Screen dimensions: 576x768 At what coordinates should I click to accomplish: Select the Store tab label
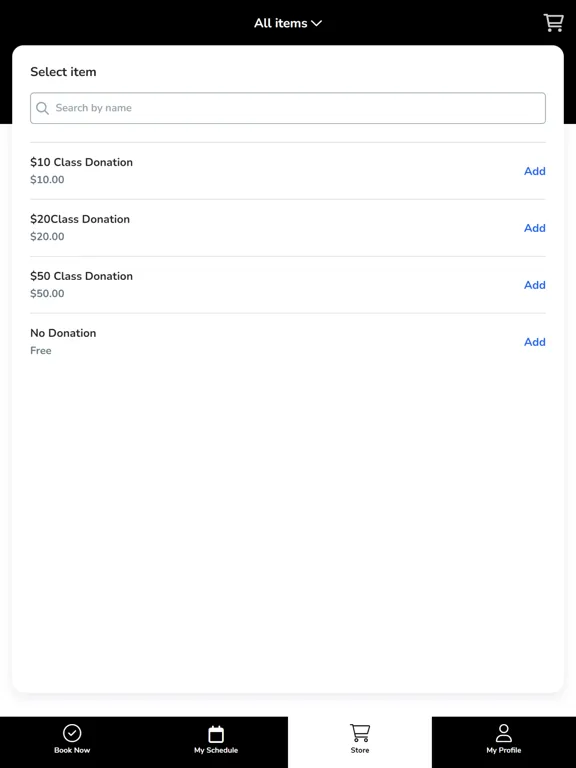click(360, 750)
